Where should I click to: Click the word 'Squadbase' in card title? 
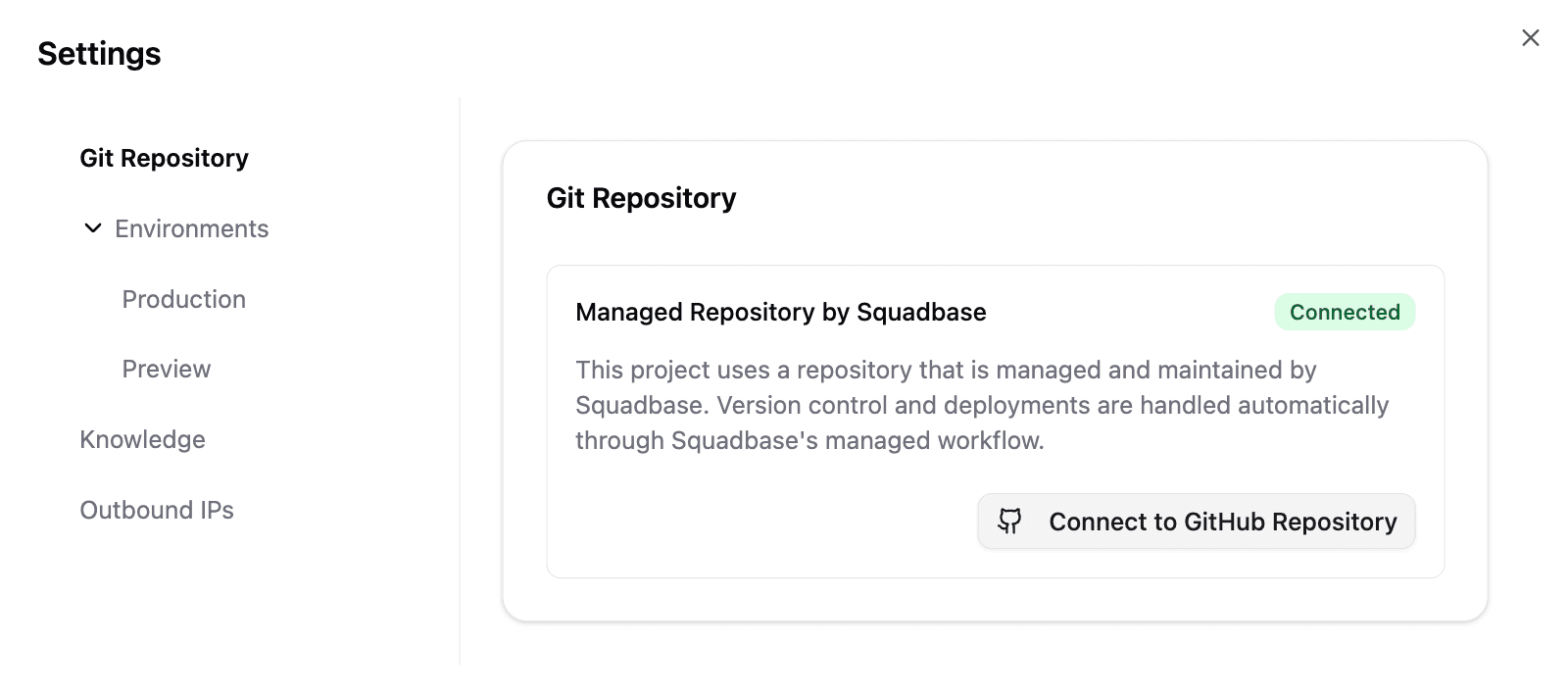pos(921,312)
